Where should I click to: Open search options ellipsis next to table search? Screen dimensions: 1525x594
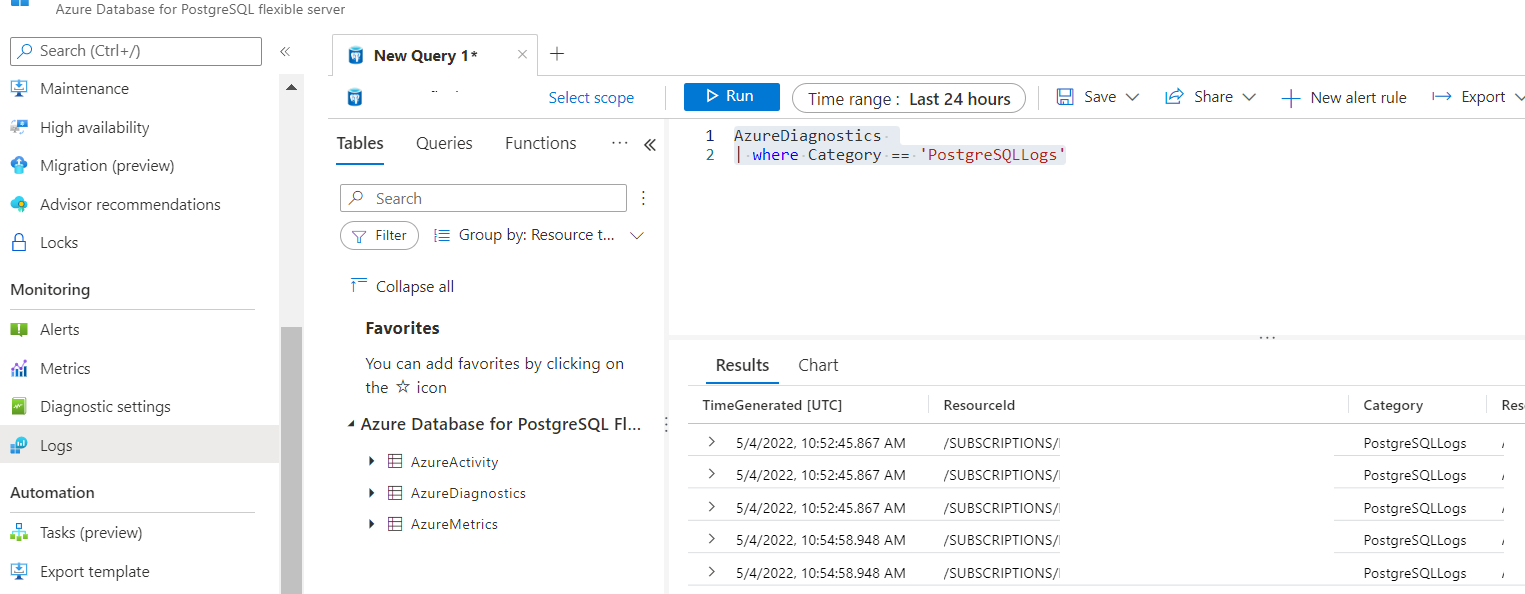[x=644, y=198]
